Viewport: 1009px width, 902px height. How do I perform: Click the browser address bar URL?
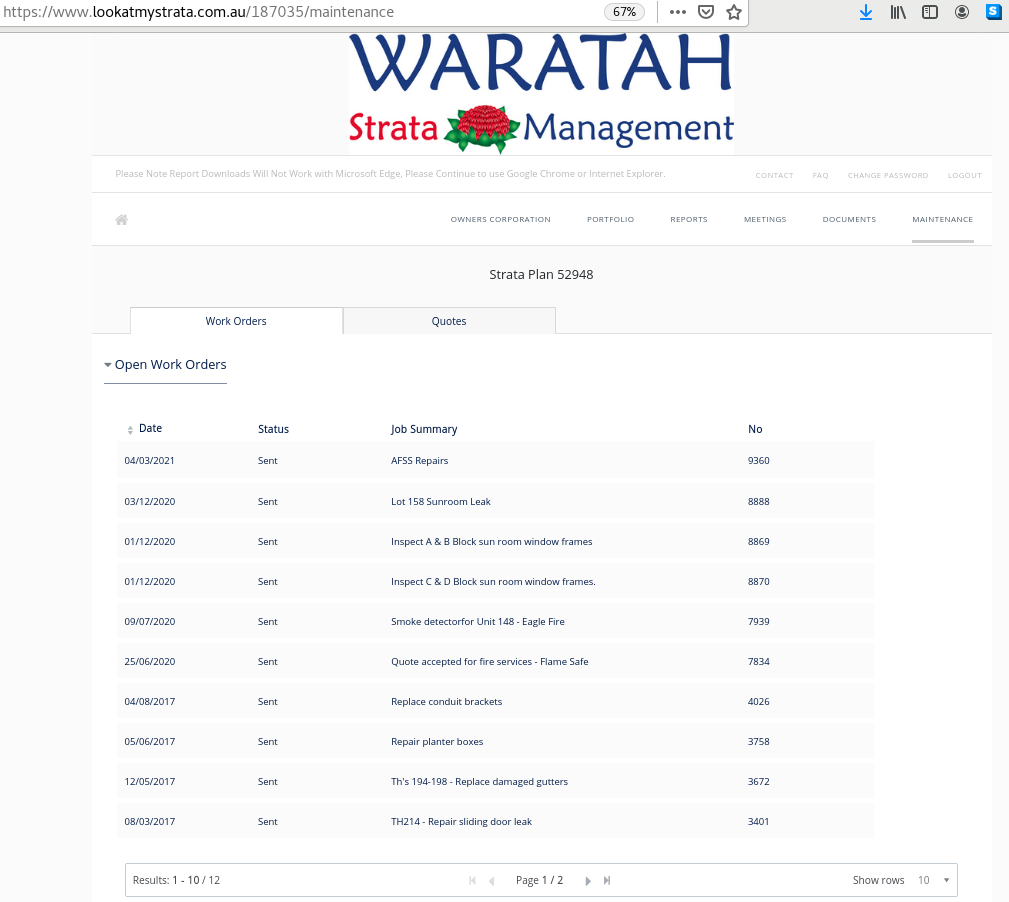tap(199, 12)
